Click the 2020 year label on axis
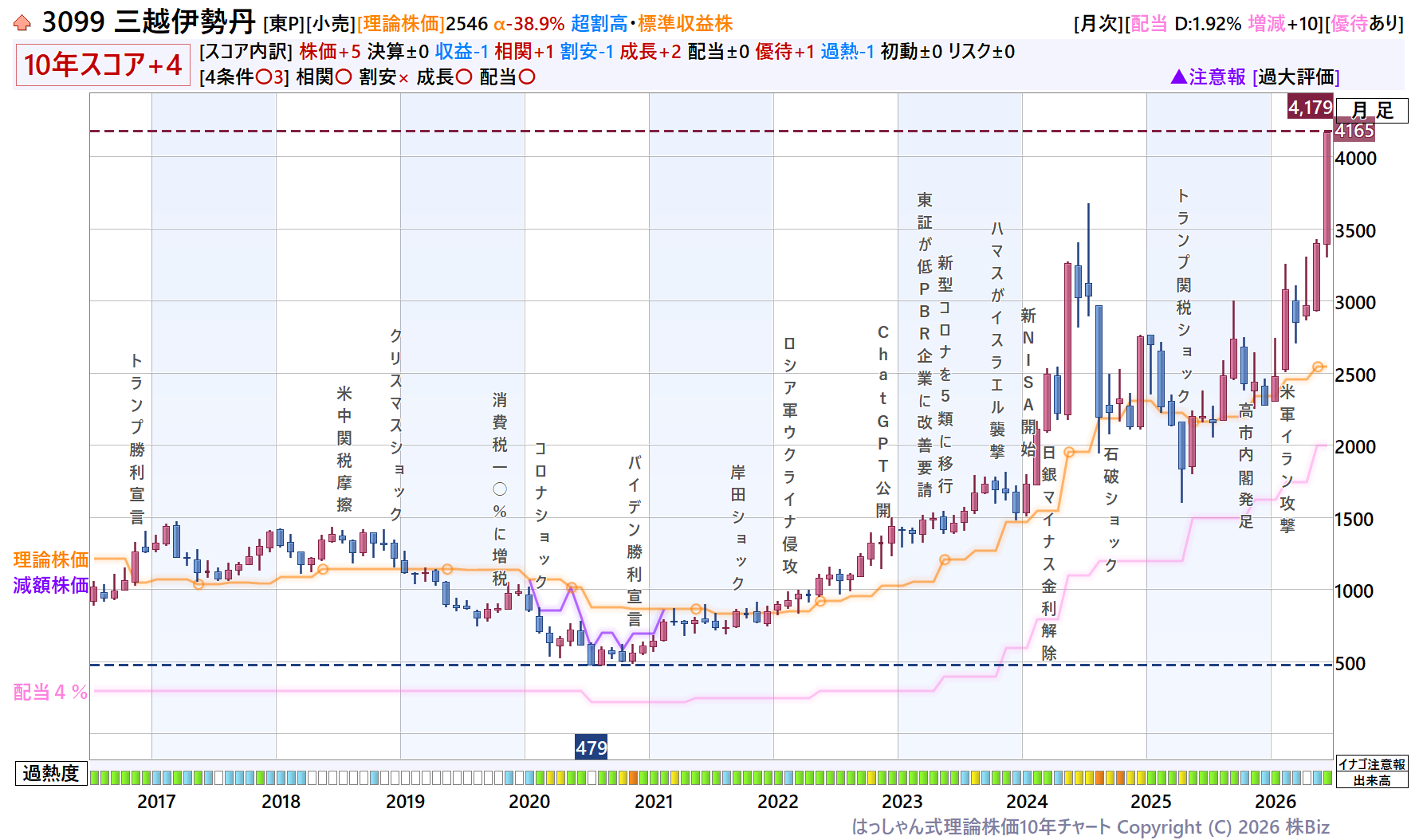Screen dimensions: 1419x840 click(x=529, y=802)
